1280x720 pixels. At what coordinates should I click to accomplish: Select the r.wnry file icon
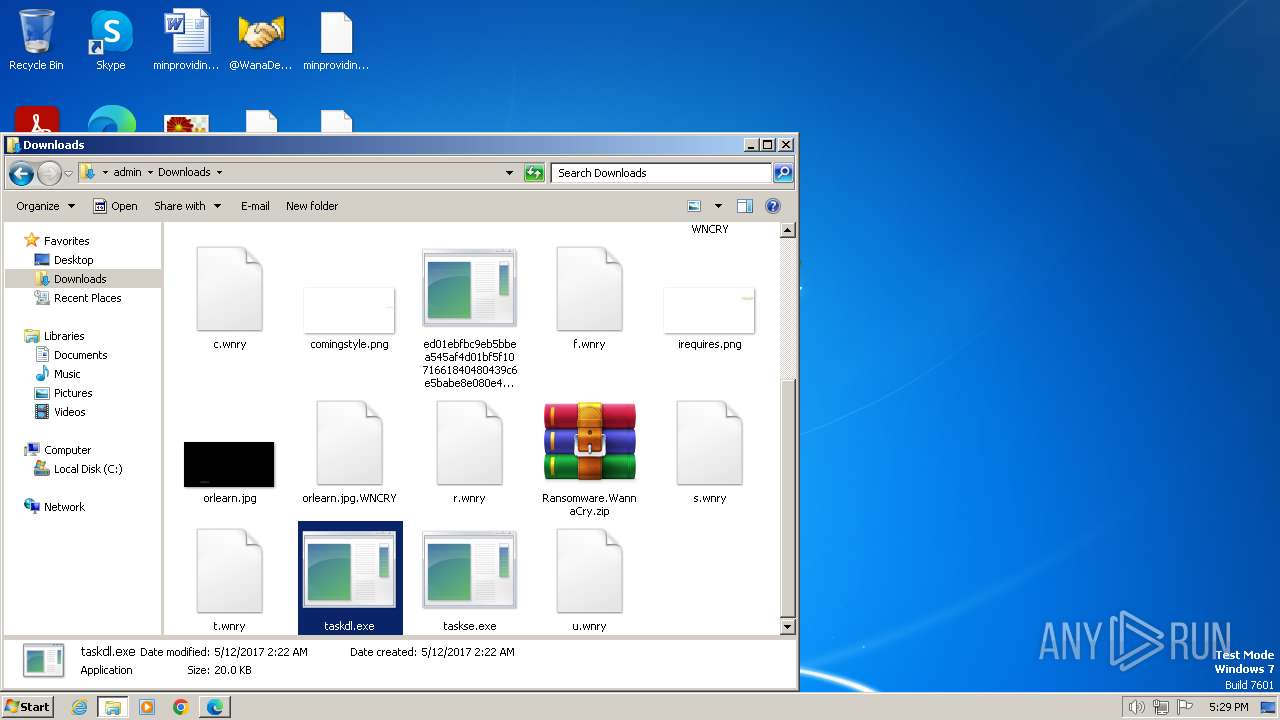coord(469,444)
